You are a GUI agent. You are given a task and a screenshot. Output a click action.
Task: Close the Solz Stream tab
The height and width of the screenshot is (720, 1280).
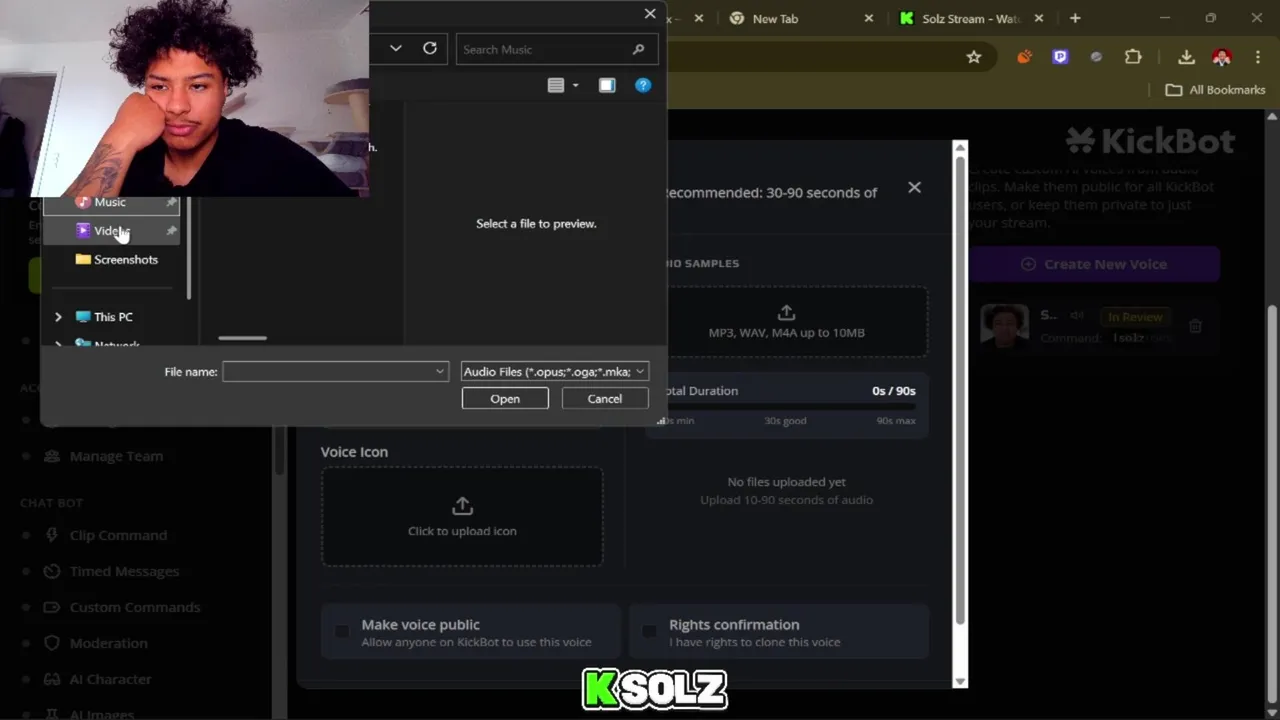tap(1038, 18)
